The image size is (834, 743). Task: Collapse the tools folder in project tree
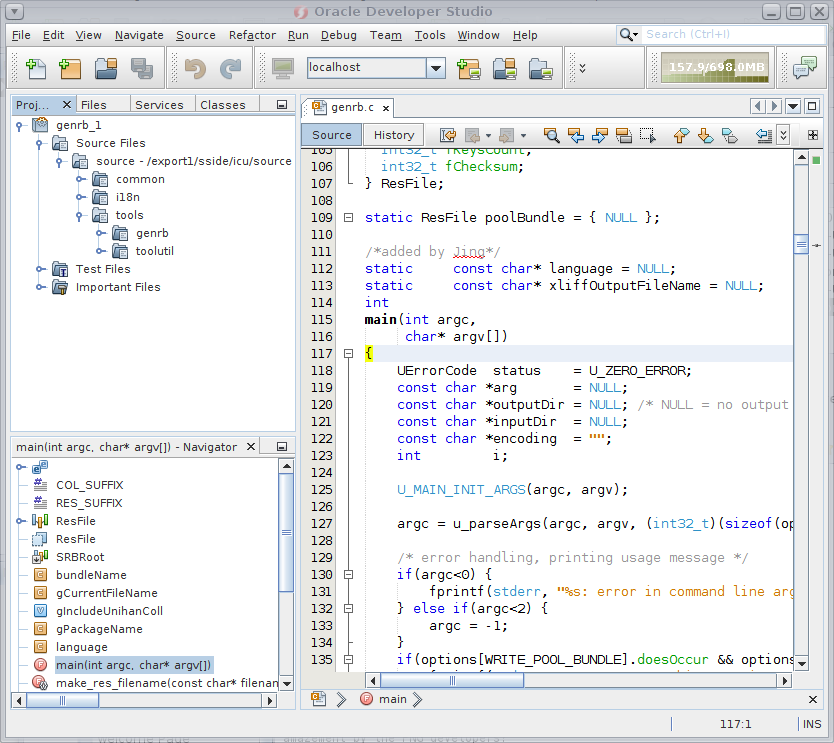[x=80, y=215]
